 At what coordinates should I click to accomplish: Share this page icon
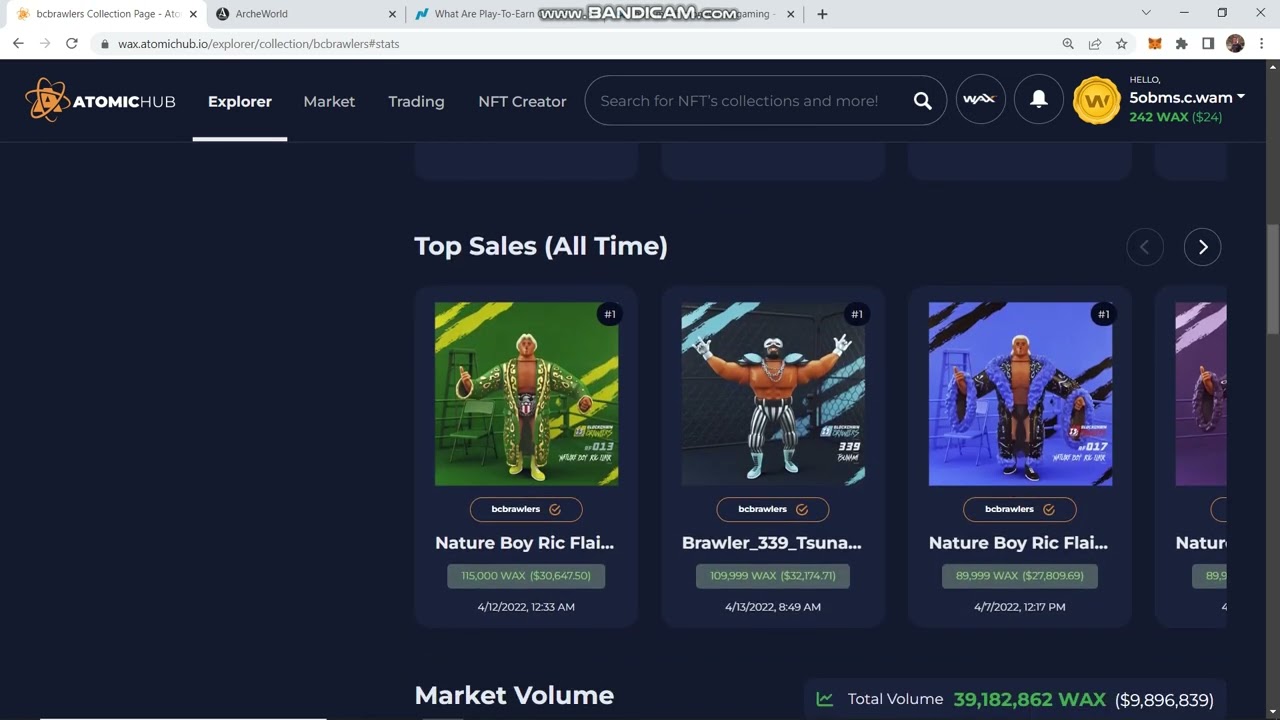point(1095,44)
